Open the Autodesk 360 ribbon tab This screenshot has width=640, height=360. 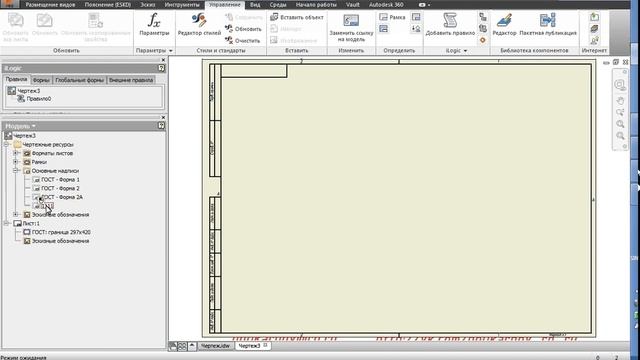pos(386,5)
